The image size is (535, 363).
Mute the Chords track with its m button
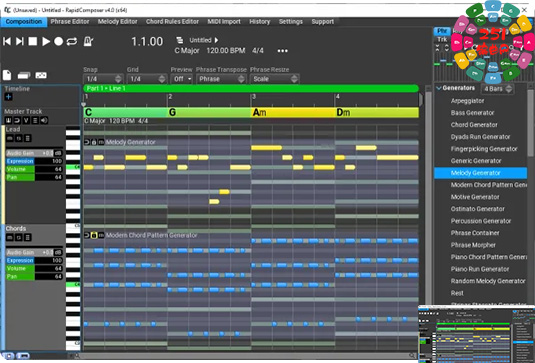point(10,237)
